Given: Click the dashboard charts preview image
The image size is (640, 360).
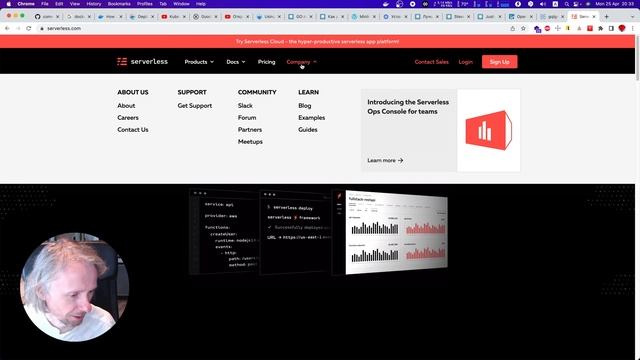Looking at the screenshot, I should 397,232.
